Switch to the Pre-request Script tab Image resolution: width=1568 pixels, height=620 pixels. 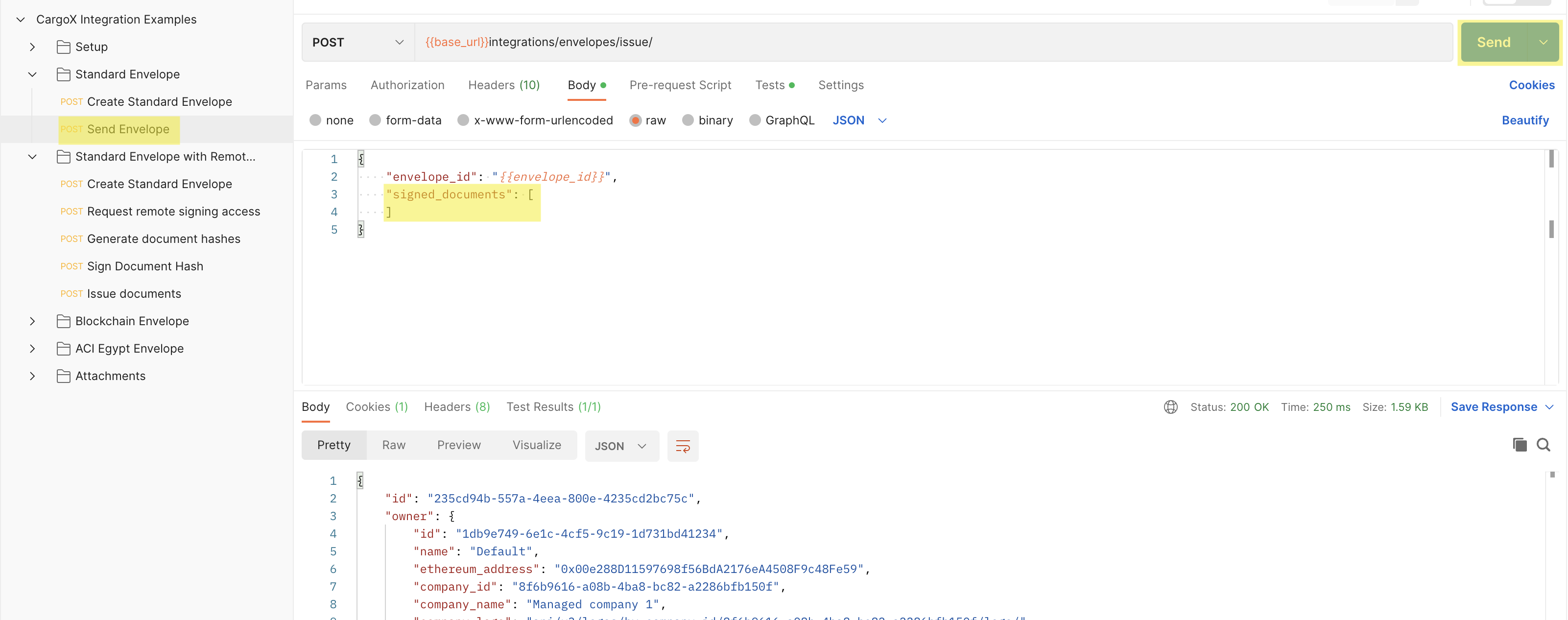(x=680, y=85)
